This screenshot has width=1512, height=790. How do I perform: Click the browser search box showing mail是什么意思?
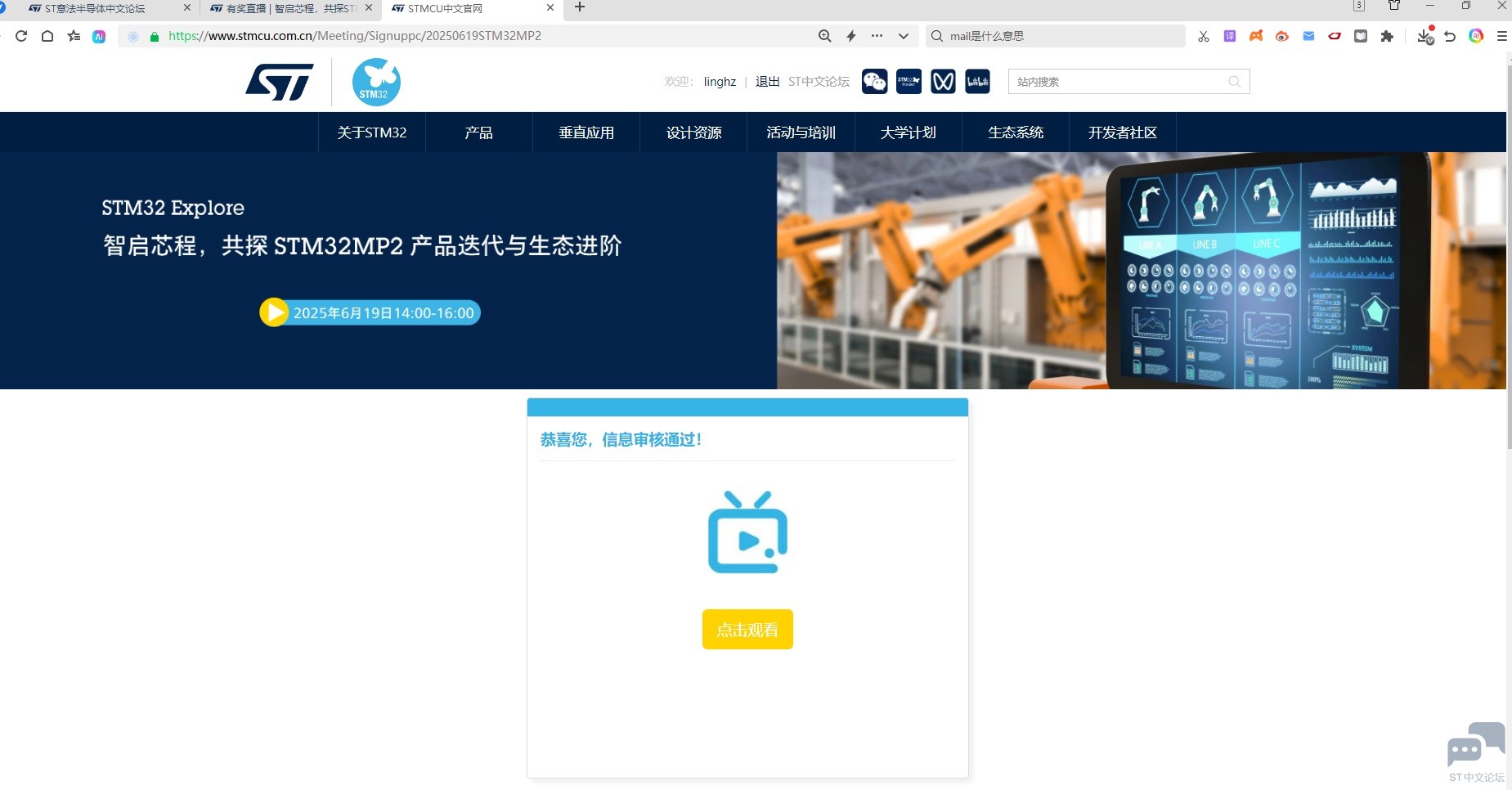point(1055,36)
